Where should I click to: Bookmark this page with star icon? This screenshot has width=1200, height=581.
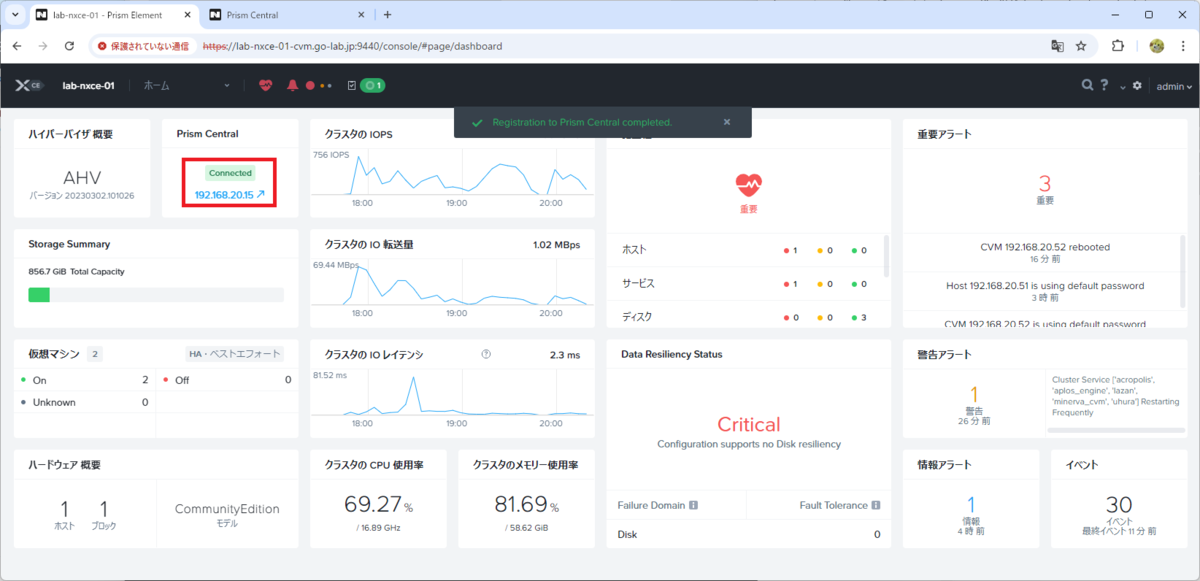coord(1081,46)
